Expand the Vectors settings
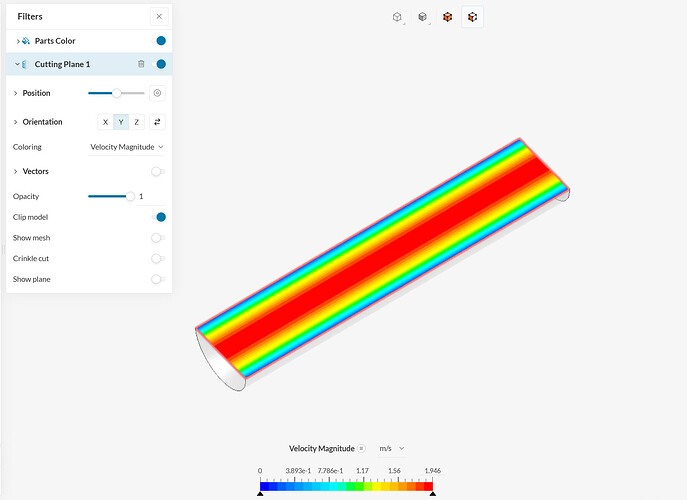 tap(16, 171)
